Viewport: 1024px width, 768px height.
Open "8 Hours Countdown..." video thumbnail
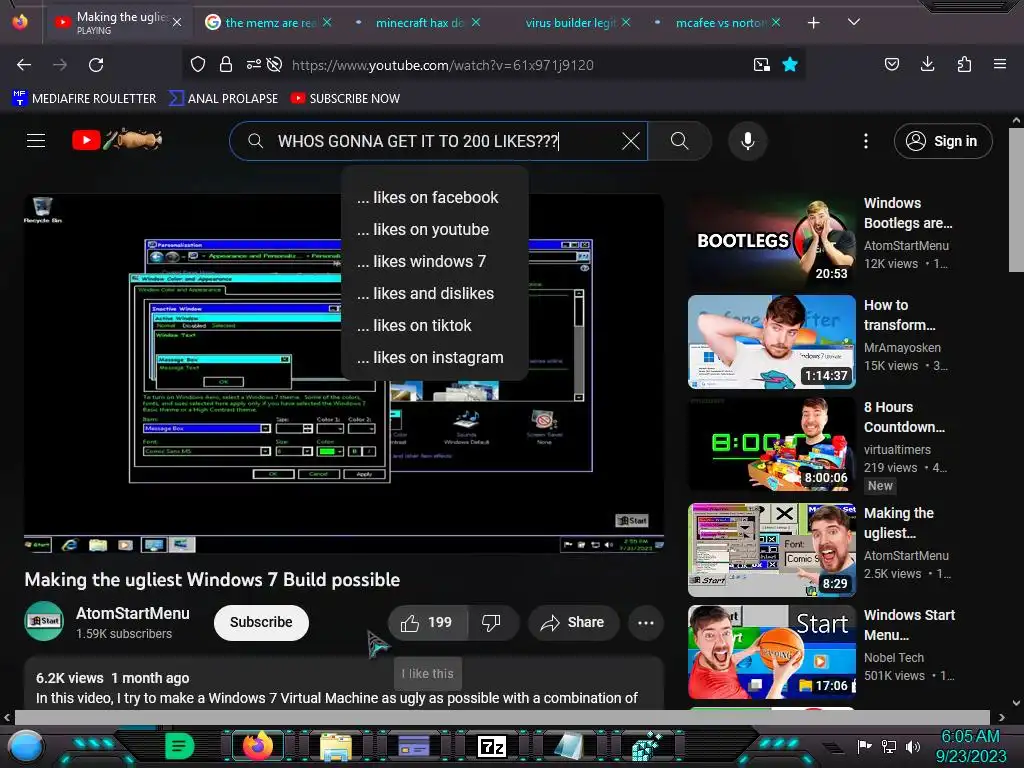tap(771, 443)
